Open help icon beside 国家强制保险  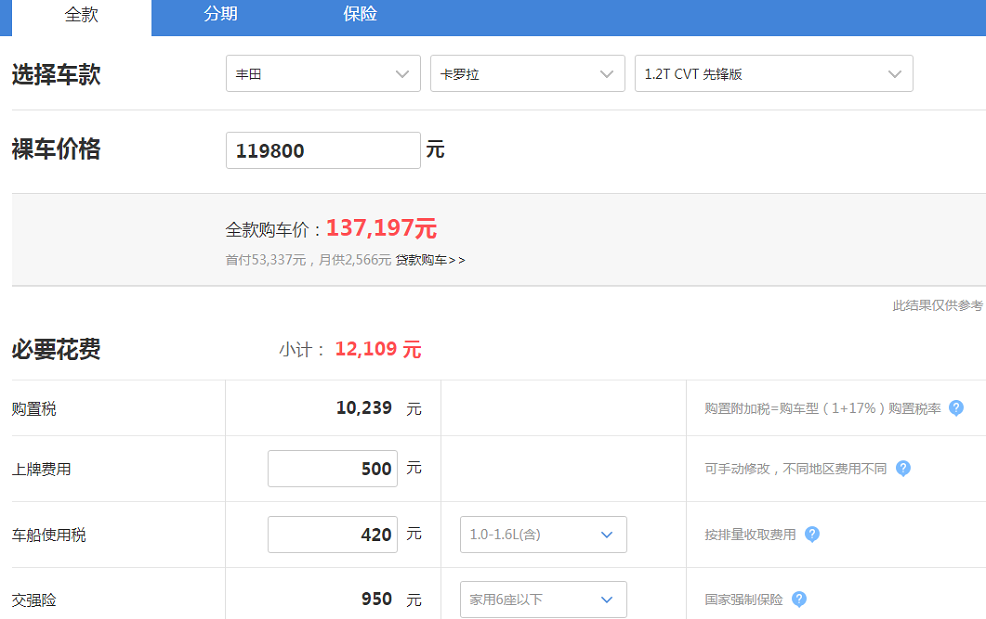pos(799,599)
